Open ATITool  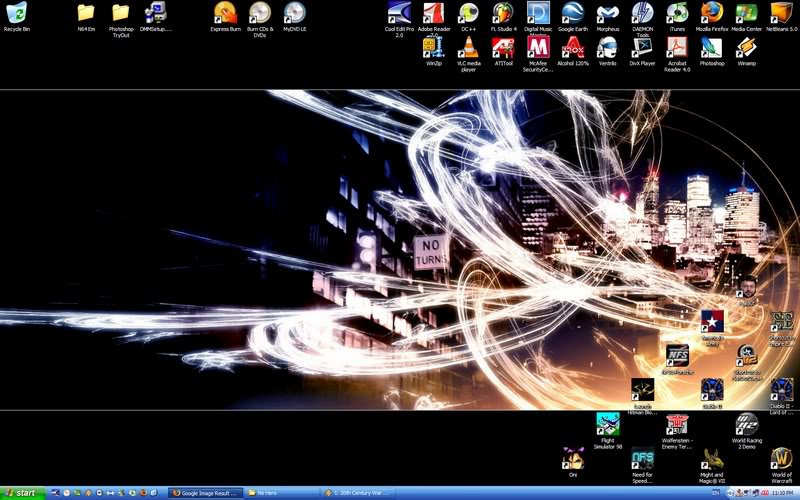[503, 51]
